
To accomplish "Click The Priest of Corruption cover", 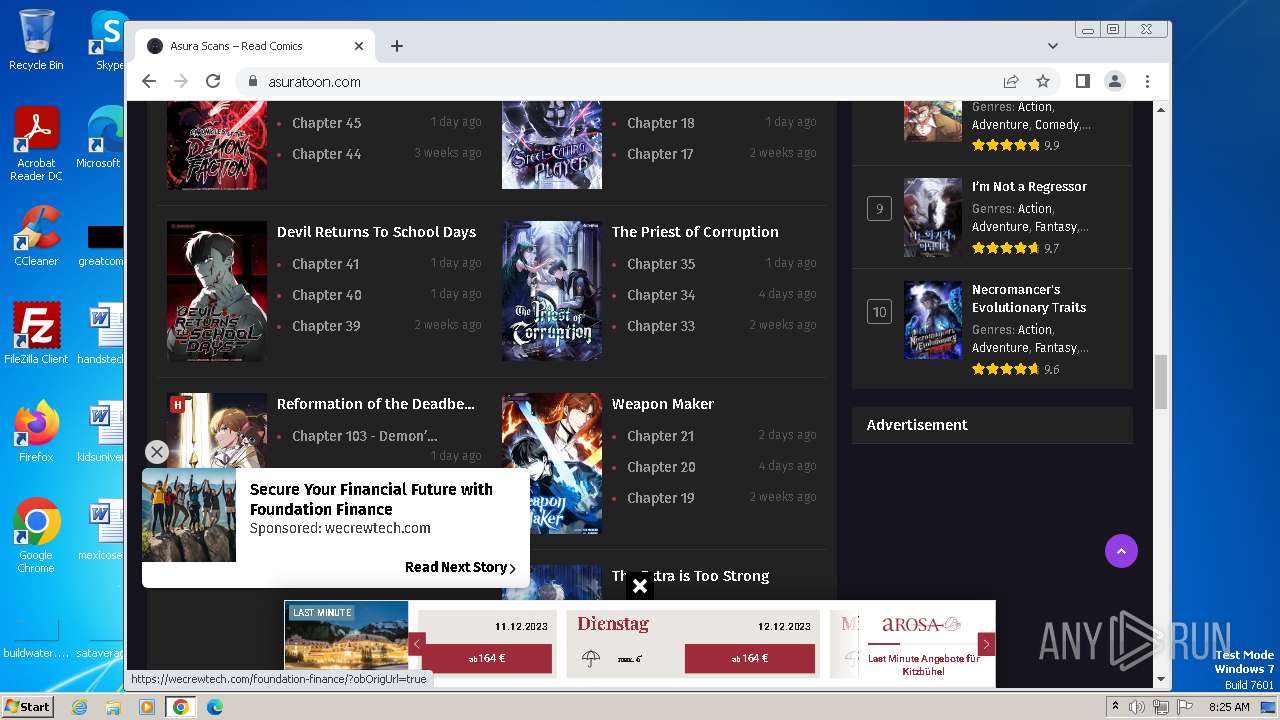I will coord(552,291).
